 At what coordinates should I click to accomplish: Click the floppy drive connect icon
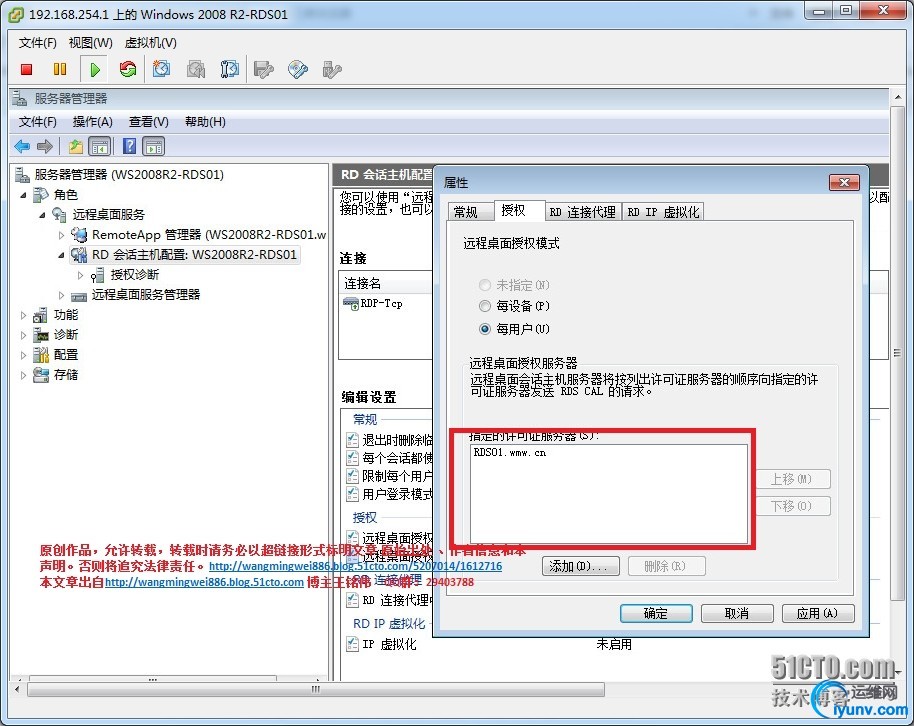tap(263, 69)
